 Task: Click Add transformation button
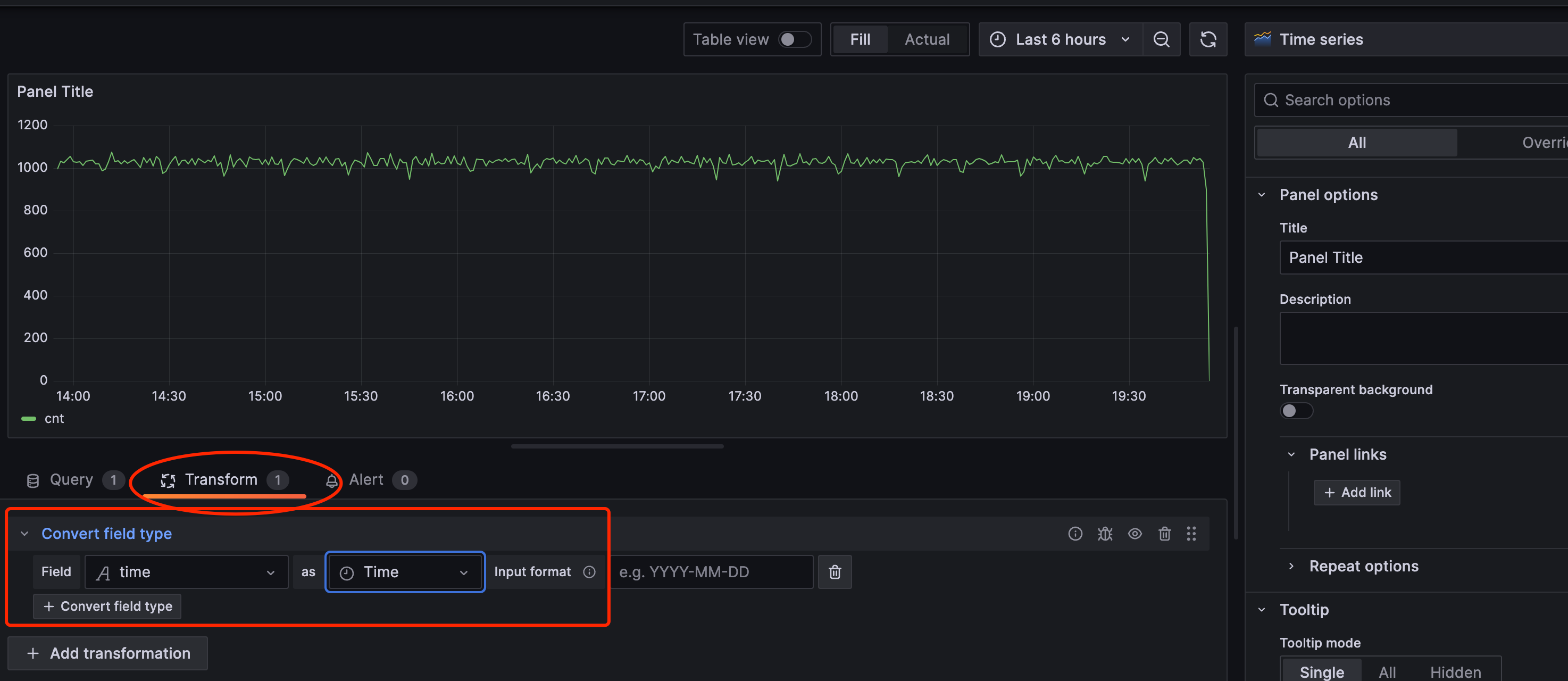tap(108, 653)
